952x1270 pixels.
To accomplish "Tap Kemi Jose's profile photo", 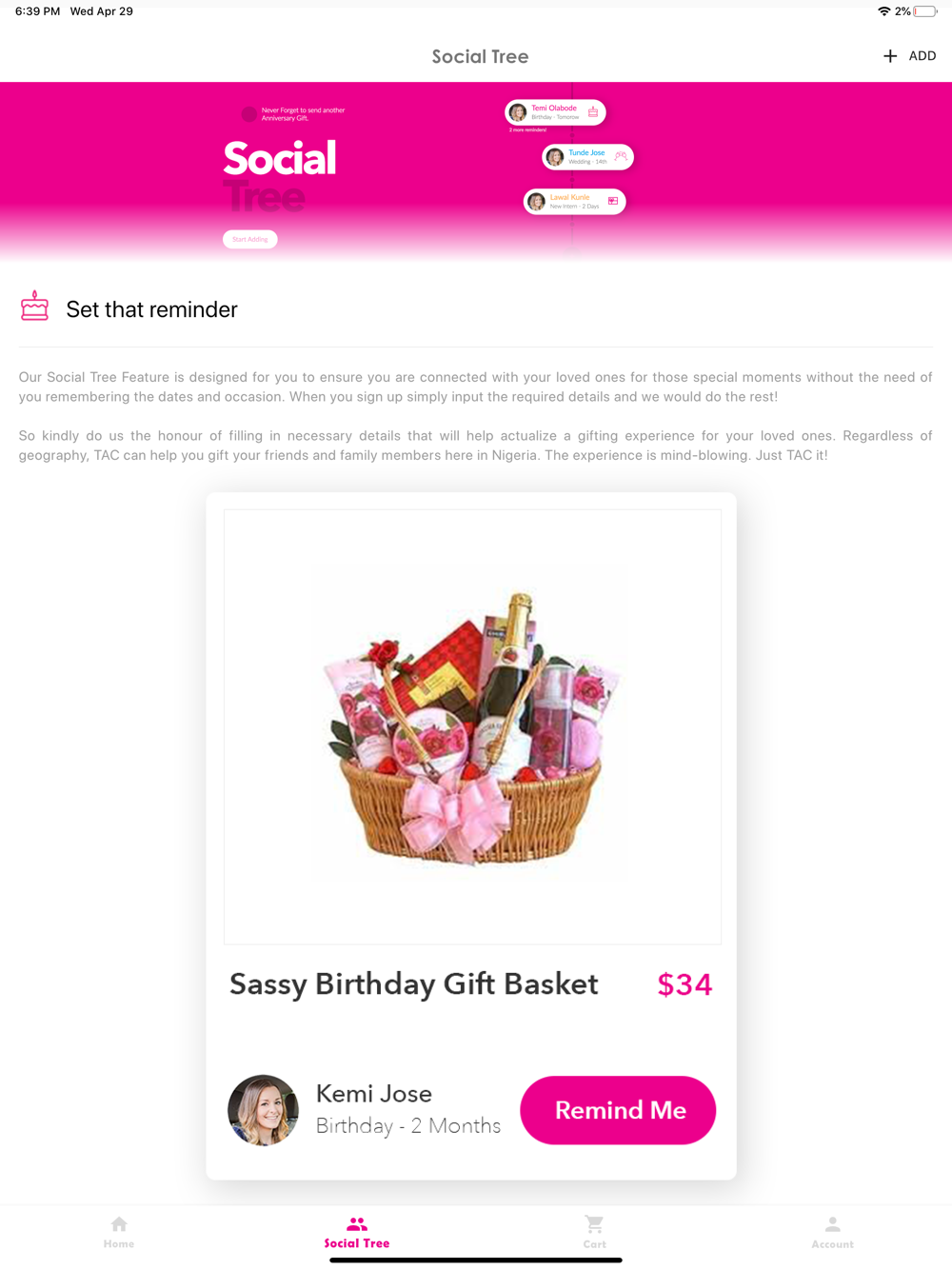I will [264, 1110].
